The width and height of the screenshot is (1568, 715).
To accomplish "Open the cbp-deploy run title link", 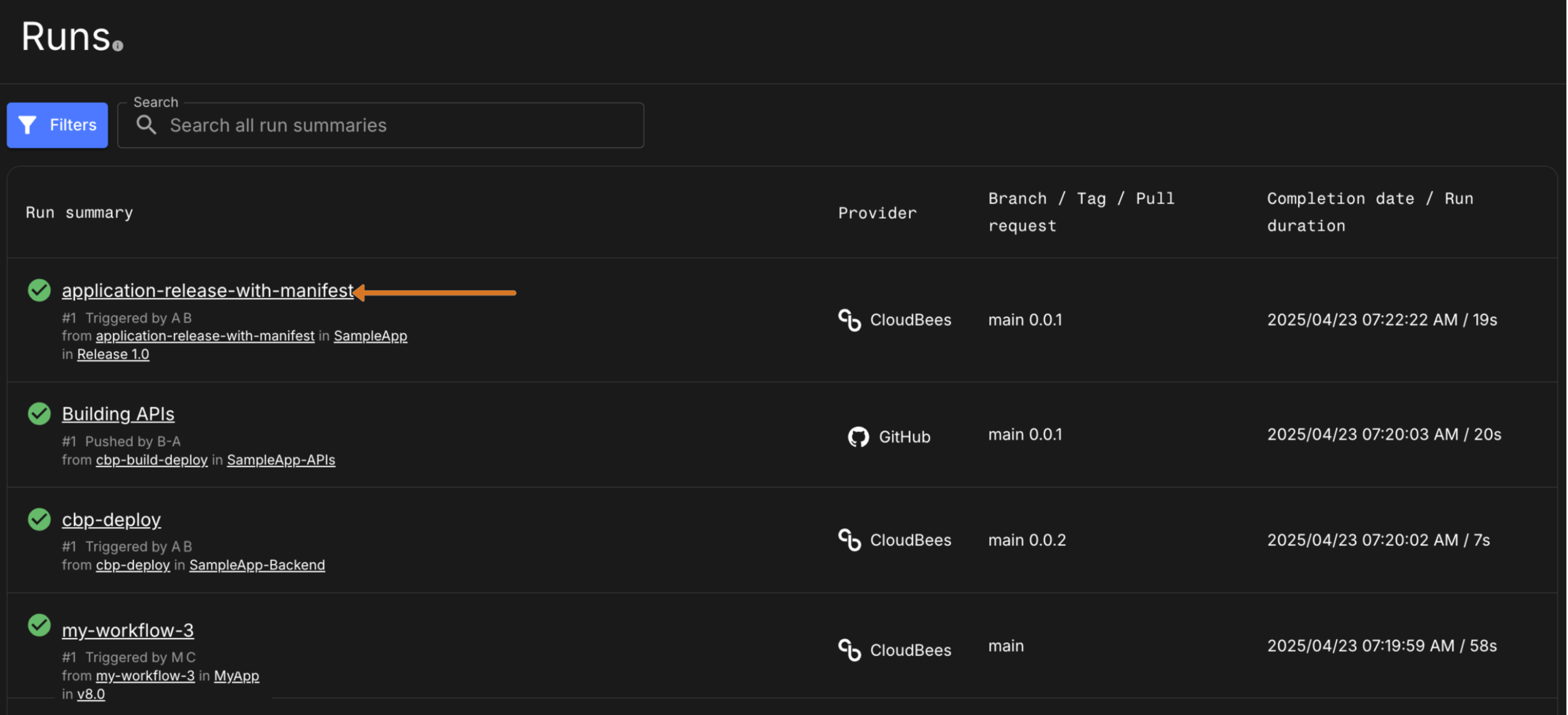I will (111, 520).
